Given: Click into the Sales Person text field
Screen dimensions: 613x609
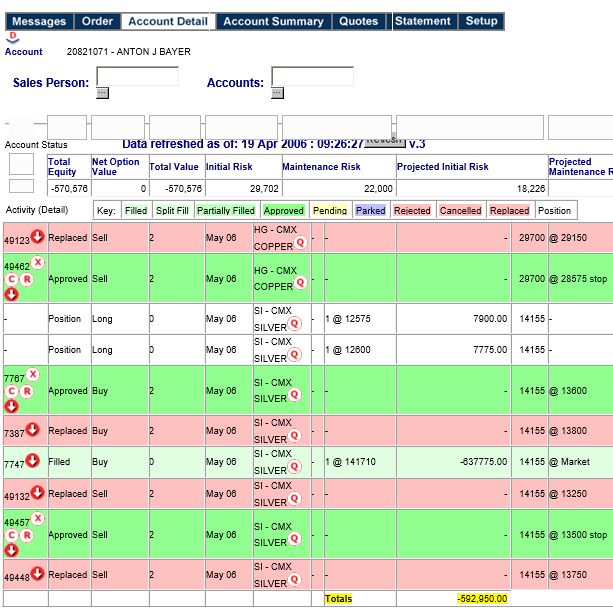Looking at the screenshot, I should coord(137,77).
